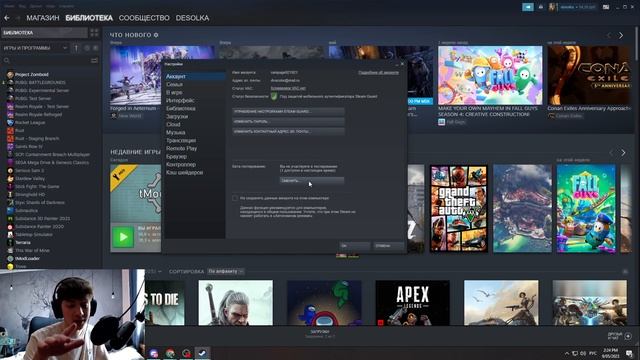The width and height of the screenshot is (640, 360).
Task: Select Rocket League in game list
Action: pos(30,122)
